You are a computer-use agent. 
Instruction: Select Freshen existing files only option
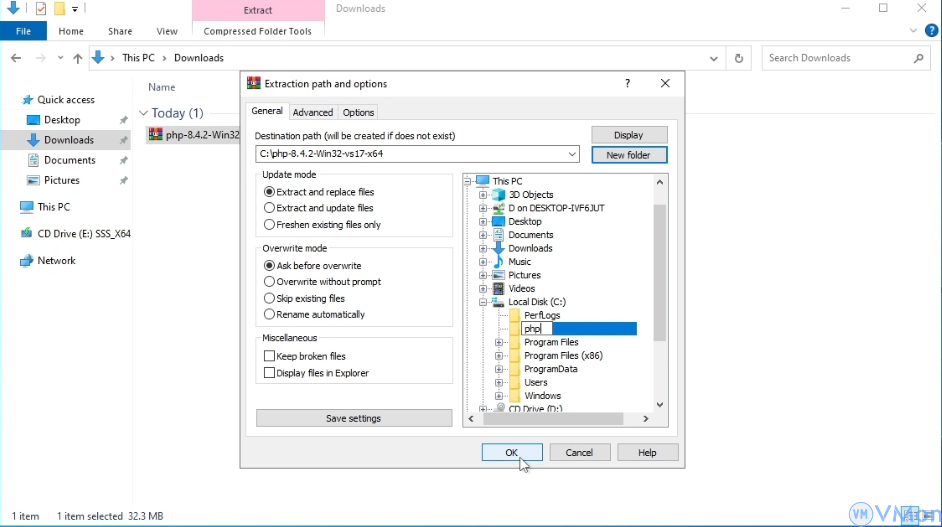269,225
